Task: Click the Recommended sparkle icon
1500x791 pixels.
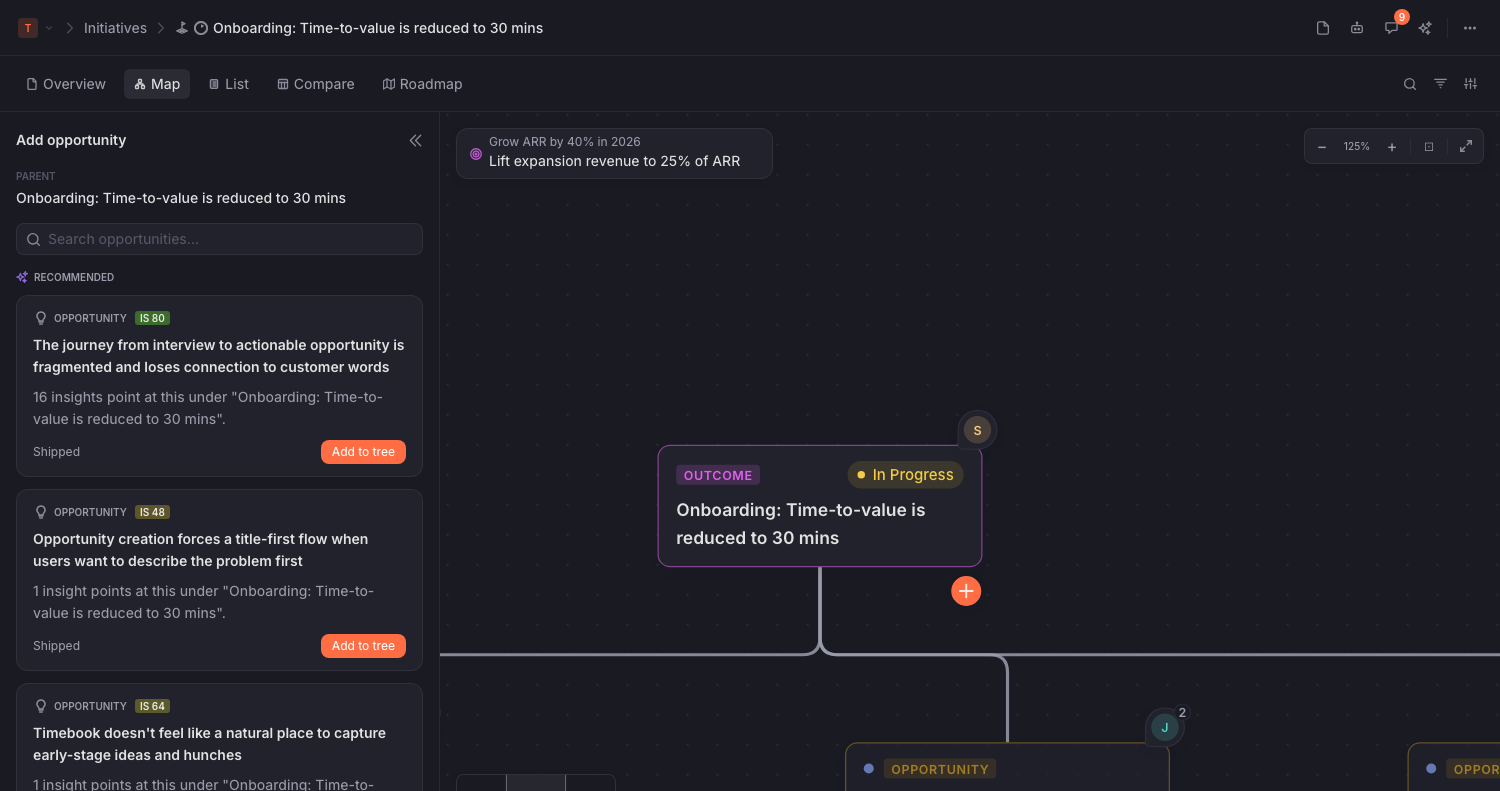Action: click(22, 277)
